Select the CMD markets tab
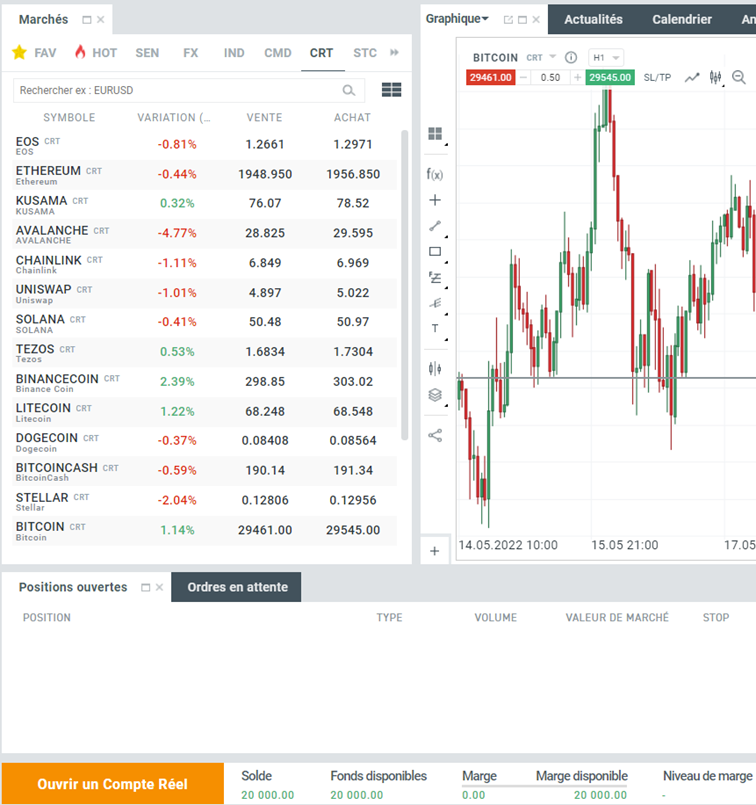This screenshot has height=805, width=756. pos(278,52)
